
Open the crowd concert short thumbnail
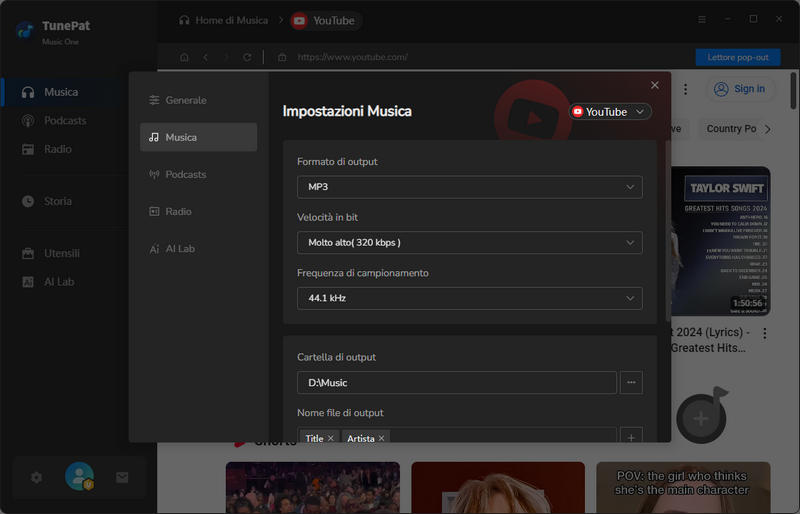(x=313, y=487)
